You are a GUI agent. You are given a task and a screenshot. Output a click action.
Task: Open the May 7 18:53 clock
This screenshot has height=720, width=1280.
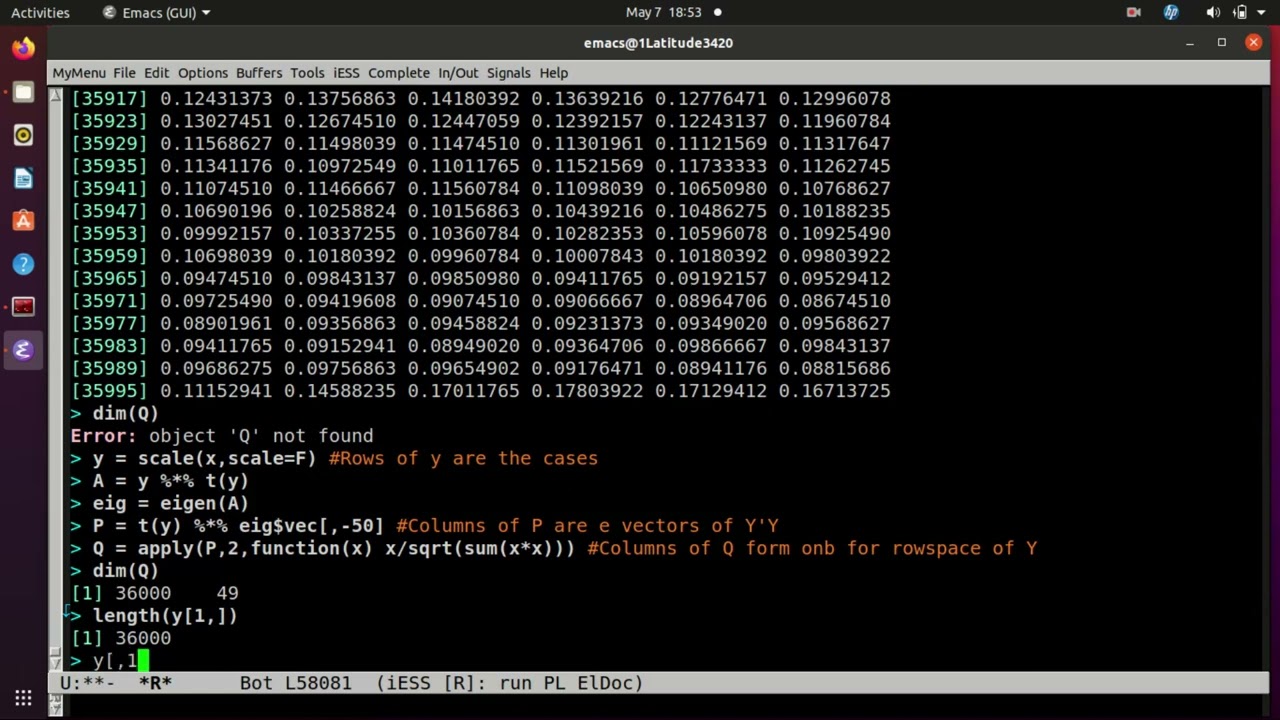point(664,12)
